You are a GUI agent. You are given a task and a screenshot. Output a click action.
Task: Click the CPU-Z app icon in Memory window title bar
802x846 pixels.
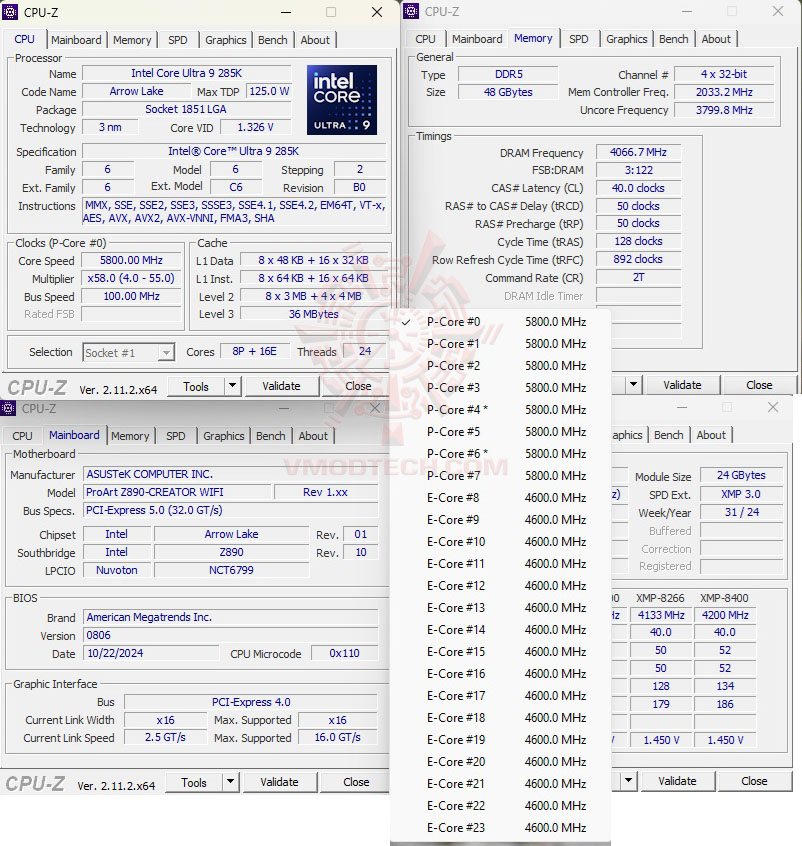(x=411, y=11)
